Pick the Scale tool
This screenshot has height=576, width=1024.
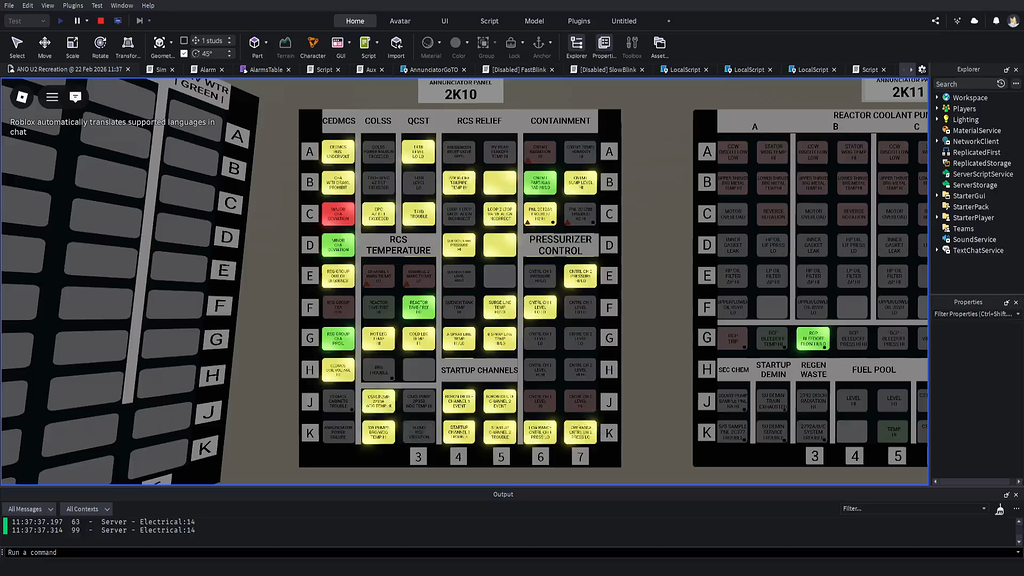click(x=72, y=46)
